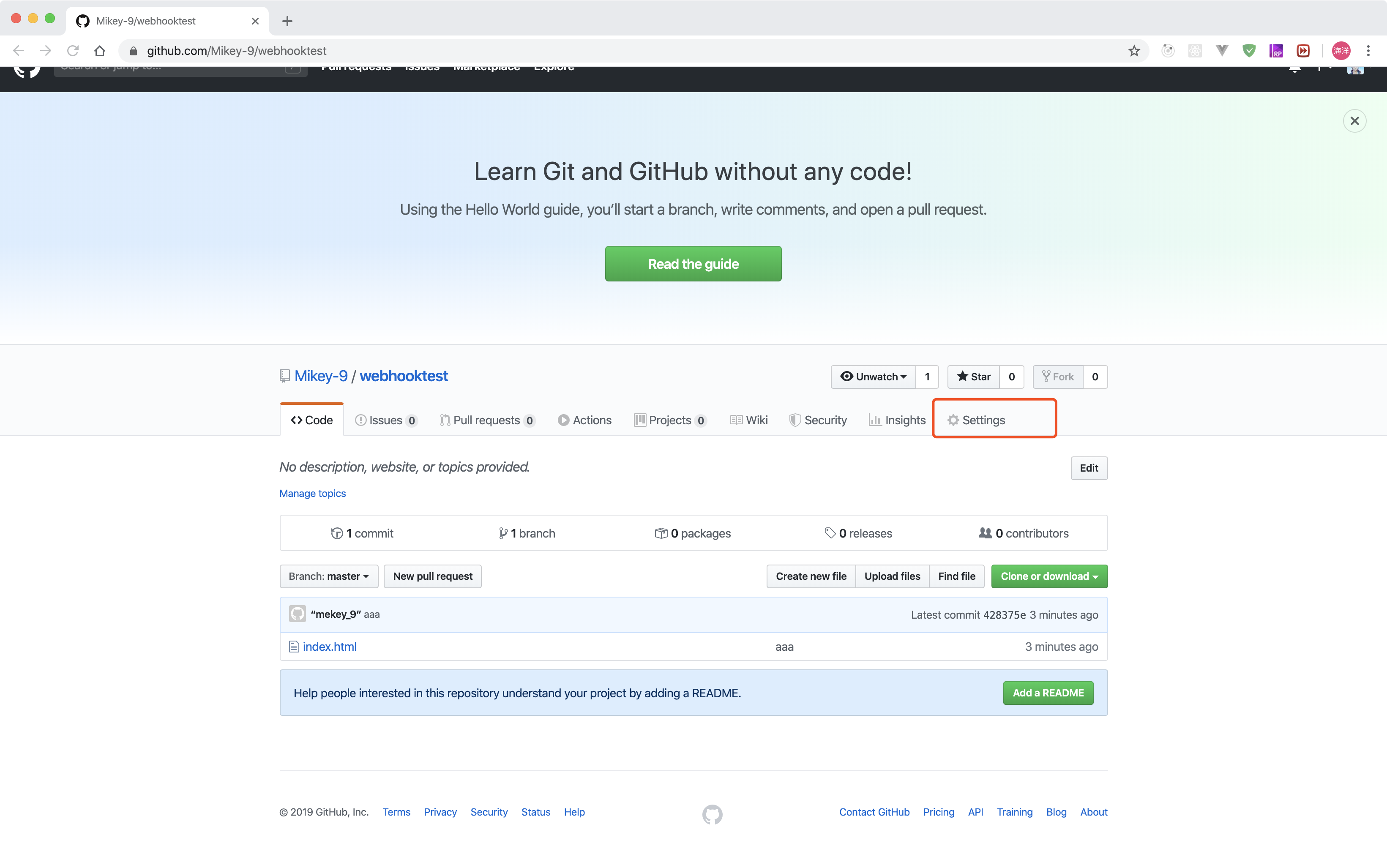
Task: Click footer Terms link
Action: [396, 812]
